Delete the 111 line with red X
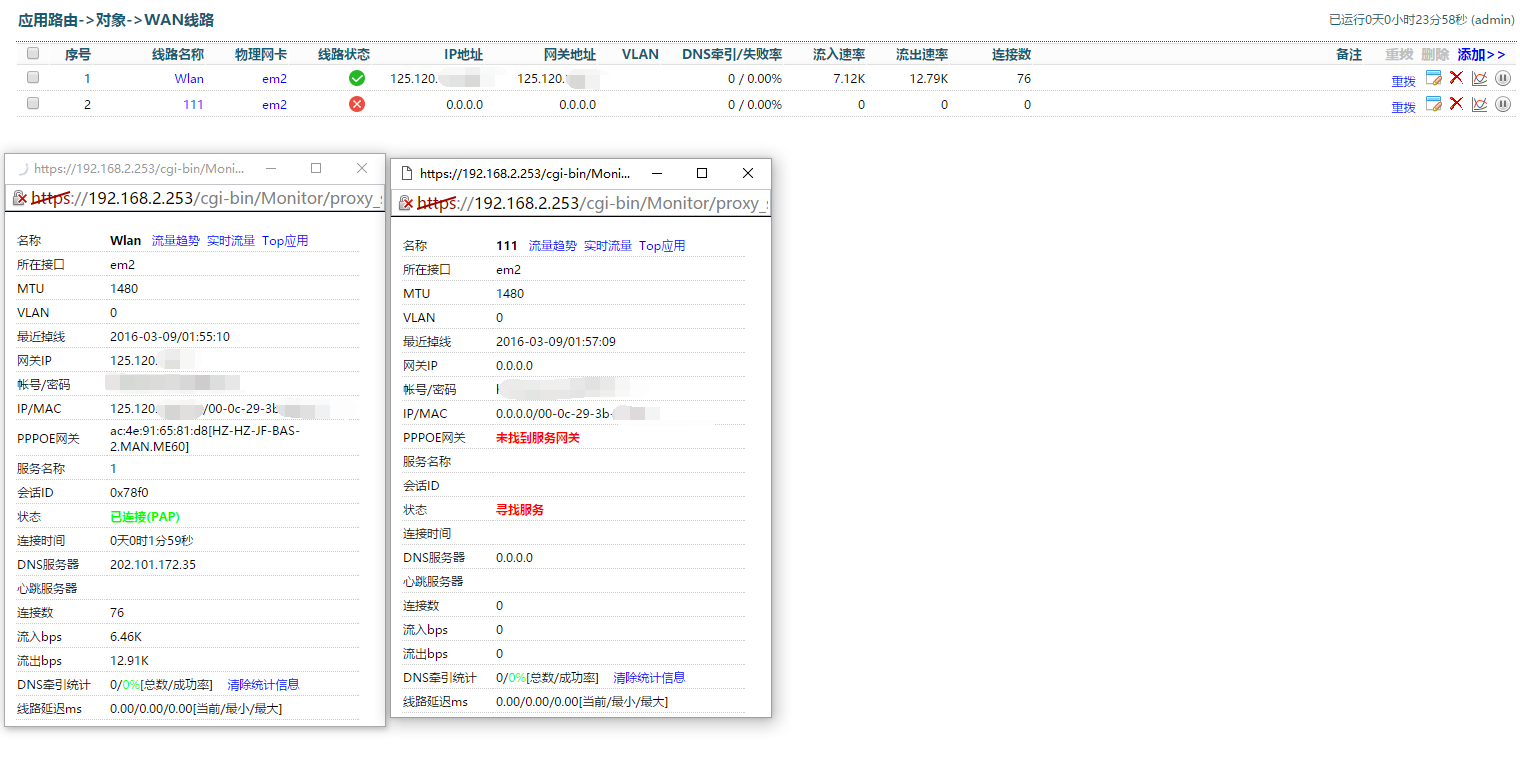This screenshot has width=1520, height=772. click(x=1456, y=104)
